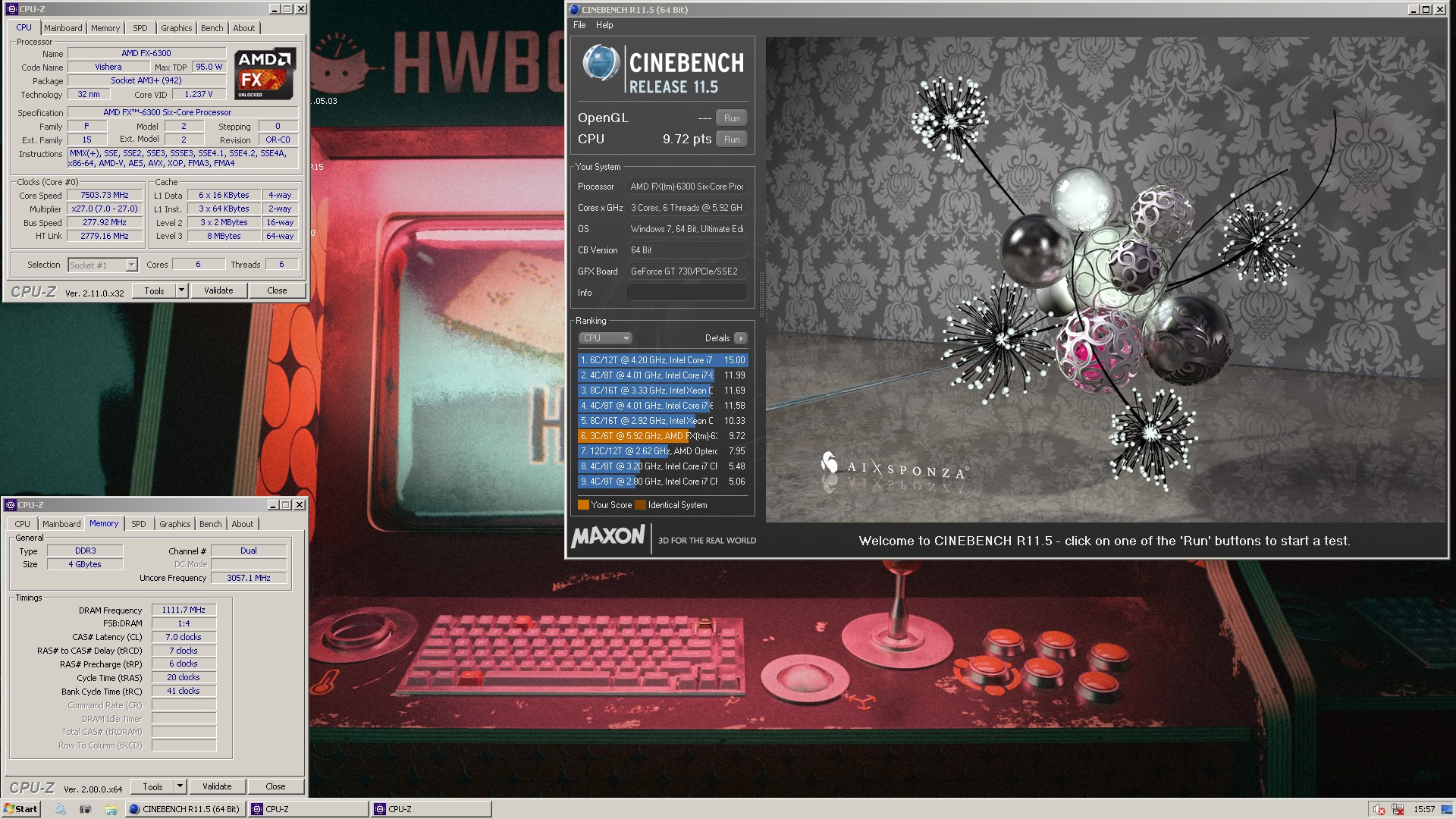This screenshot has width=1456, height=819.
Task: Expand the Tools dropdown arrow in Memory CPU-Z
Action: pos(180,786)
